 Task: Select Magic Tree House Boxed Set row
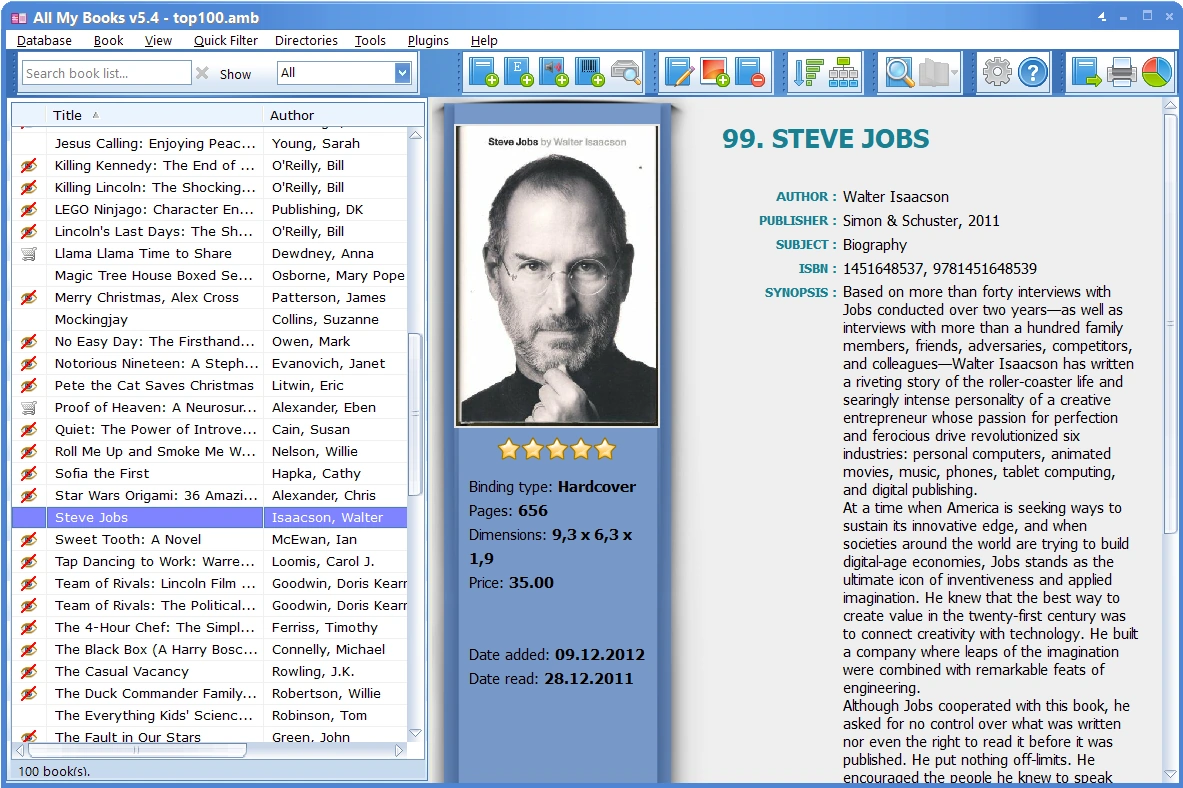pyautogui.click(x=210, y=275)
